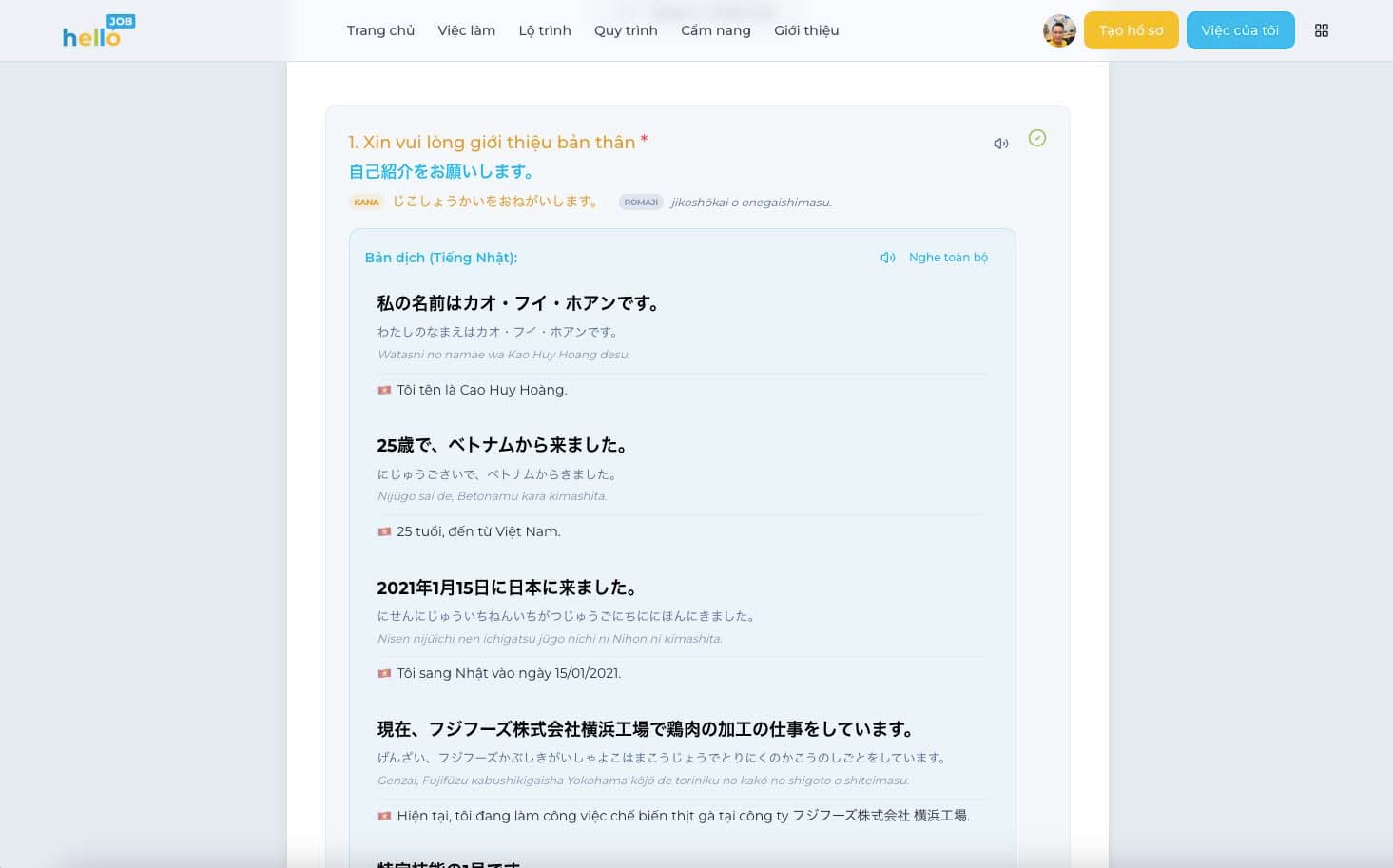Click kana line にせんにじゅういちねん
Screen dimensions: 1393x868
tap(567, 616)
